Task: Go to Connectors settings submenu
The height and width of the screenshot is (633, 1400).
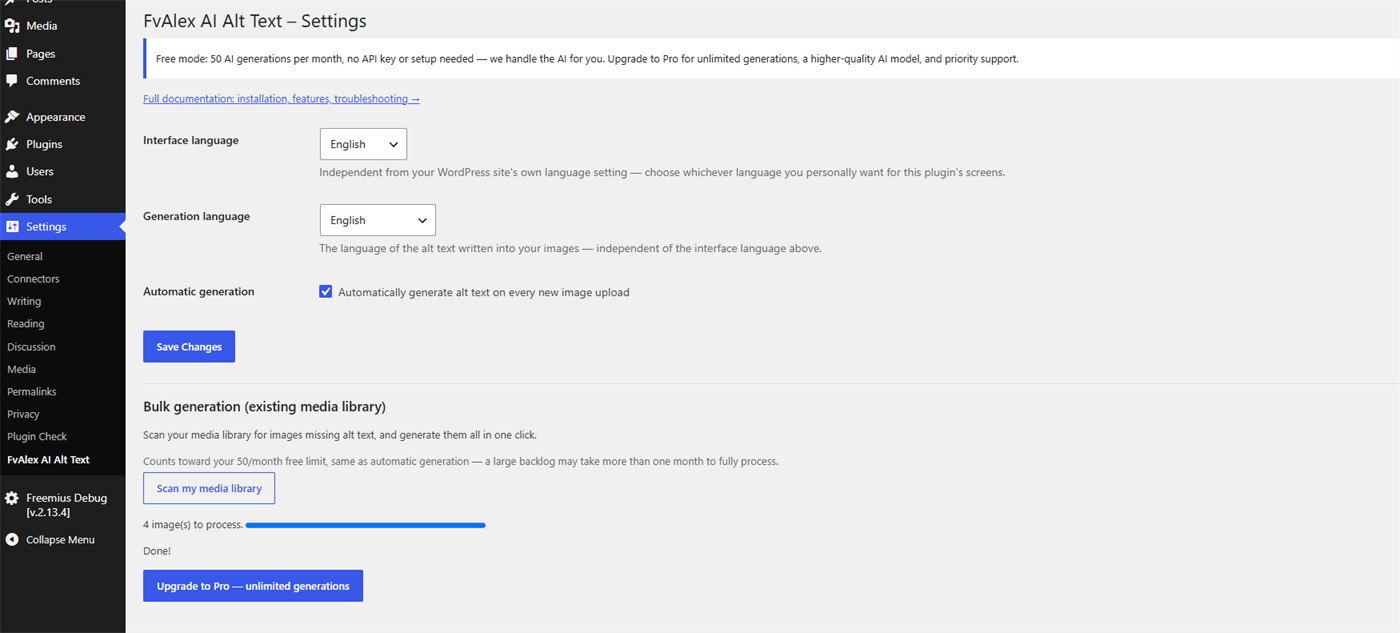Action: click(x=33, y=279)
